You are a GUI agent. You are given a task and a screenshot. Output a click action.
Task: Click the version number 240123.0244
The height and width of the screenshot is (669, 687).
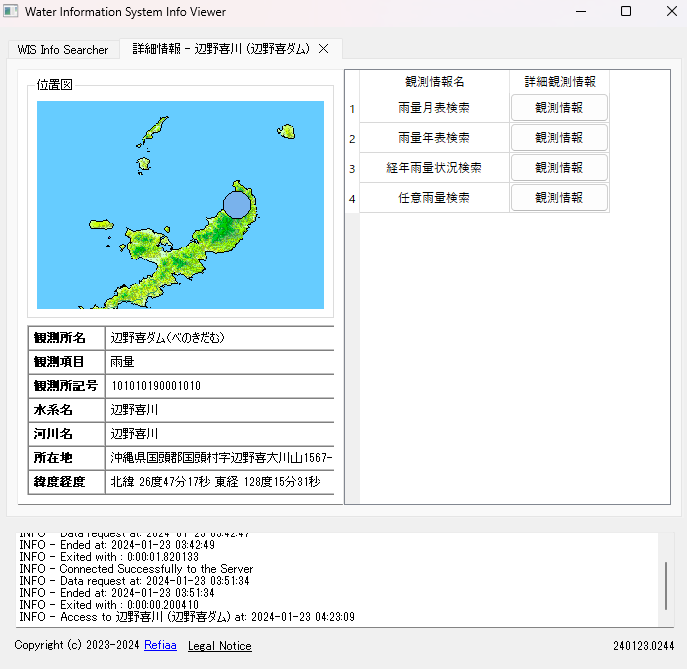coord(643,646)
